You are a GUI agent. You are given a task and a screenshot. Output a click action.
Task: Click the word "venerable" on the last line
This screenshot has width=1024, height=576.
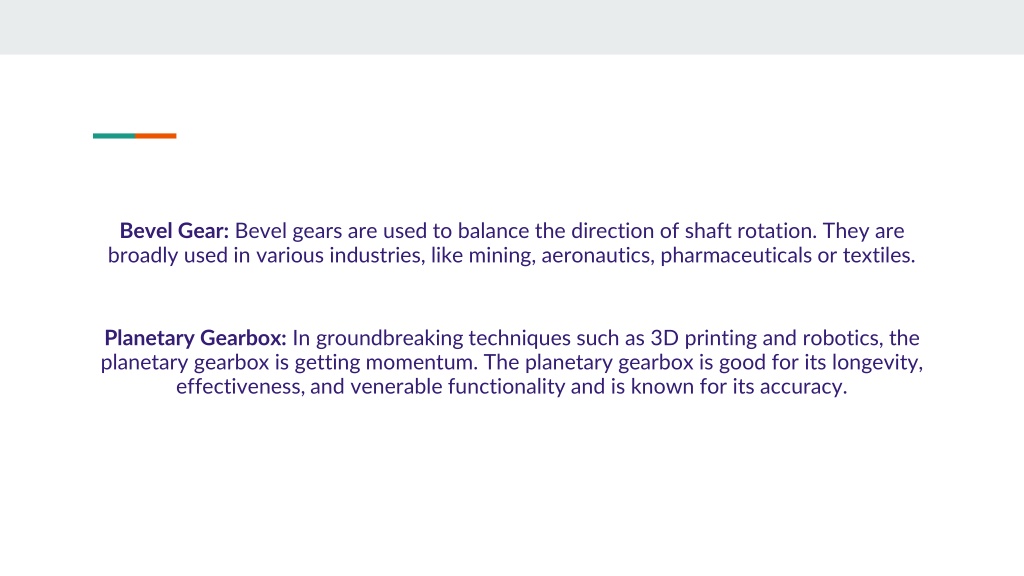coord(396,387)
